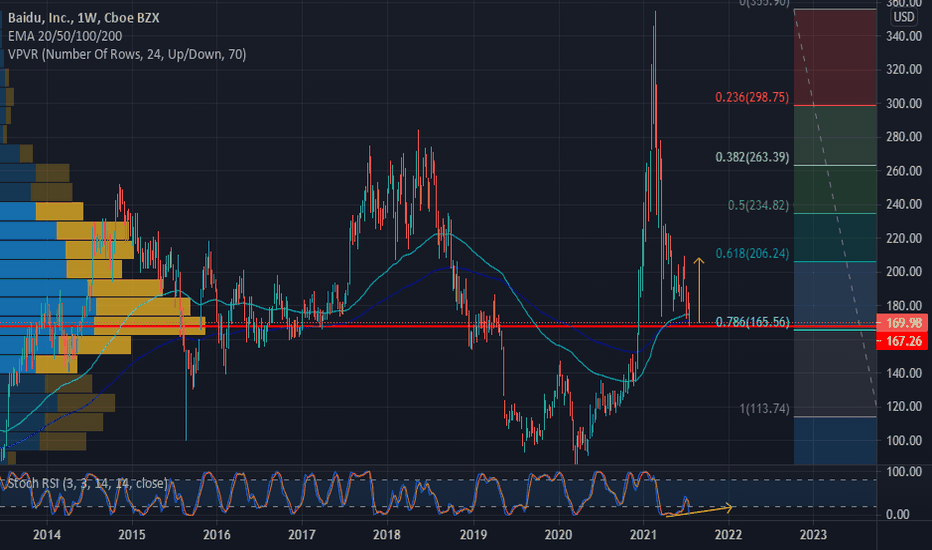Click the 2014 time axis label

(47, 535)
